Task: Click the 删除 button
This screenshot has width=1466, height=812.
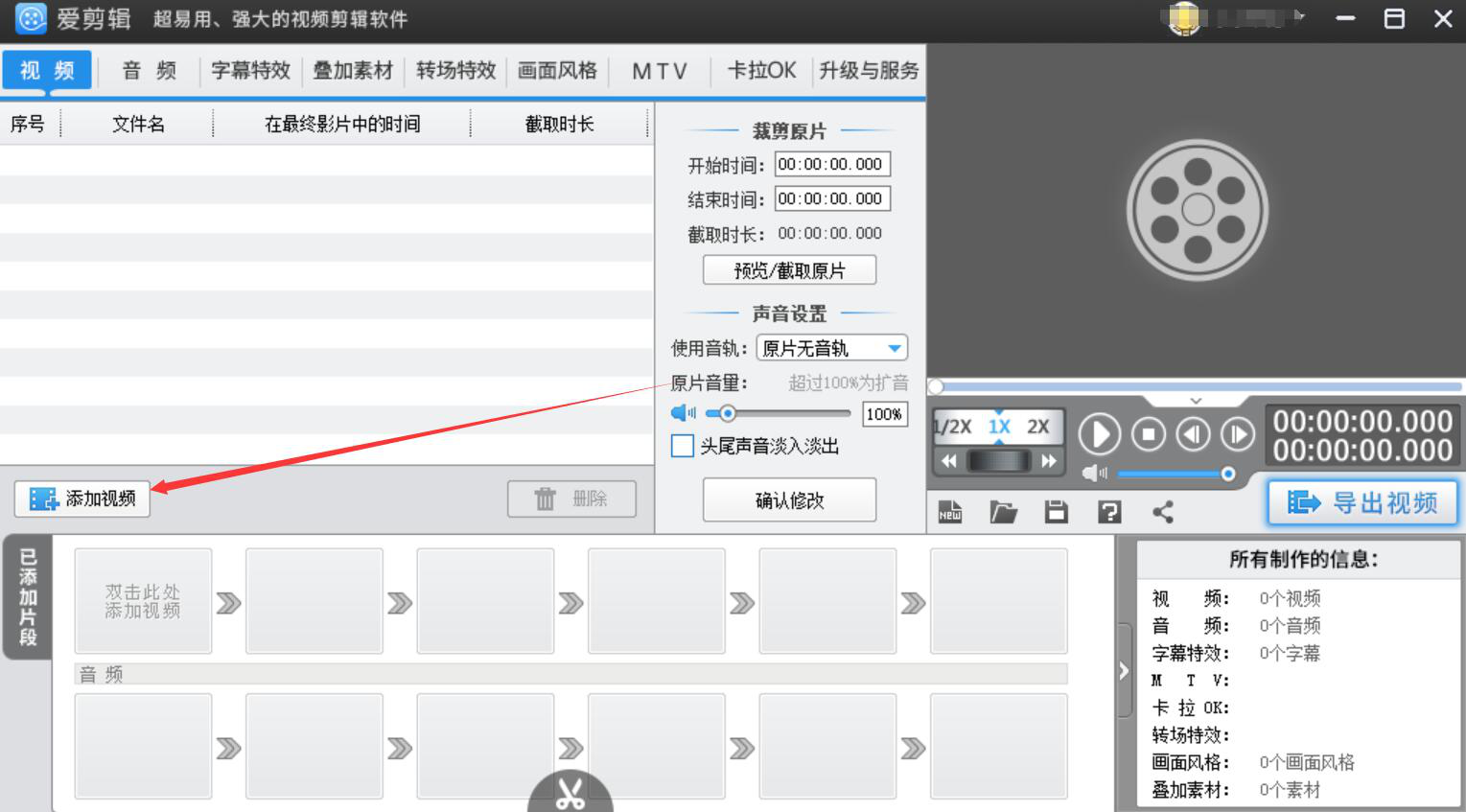Action: pyautogui.click(x=571, y=499)
